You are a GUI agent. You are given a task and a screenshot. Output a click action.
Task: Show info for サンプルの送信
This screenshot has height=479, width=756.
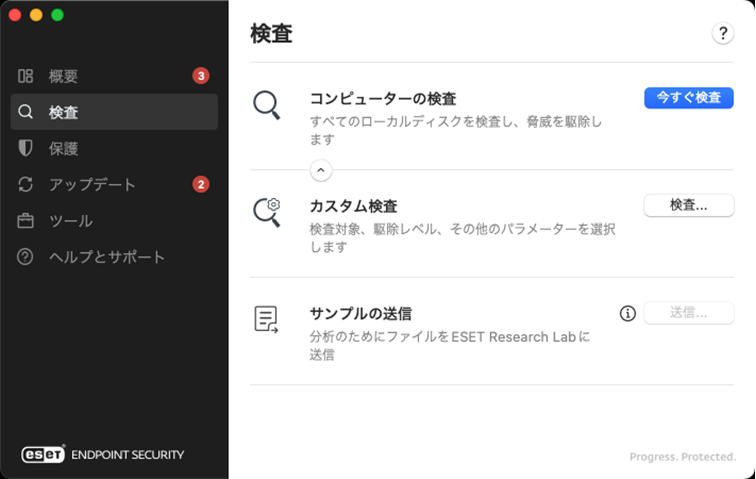tap(627, 314)
